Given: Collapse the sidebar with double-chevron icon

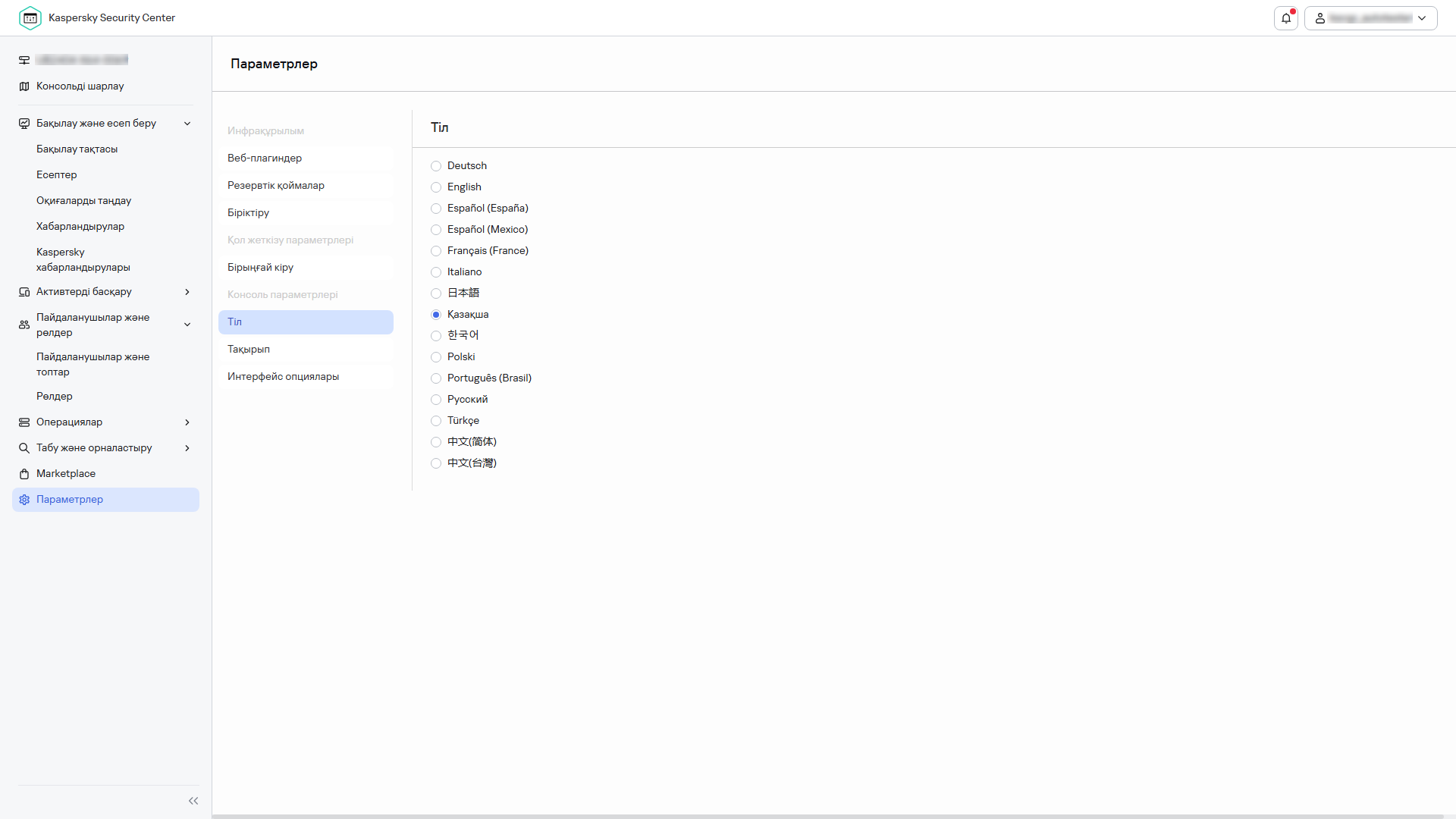Looking at the screenshot, I should pos(193,801).
